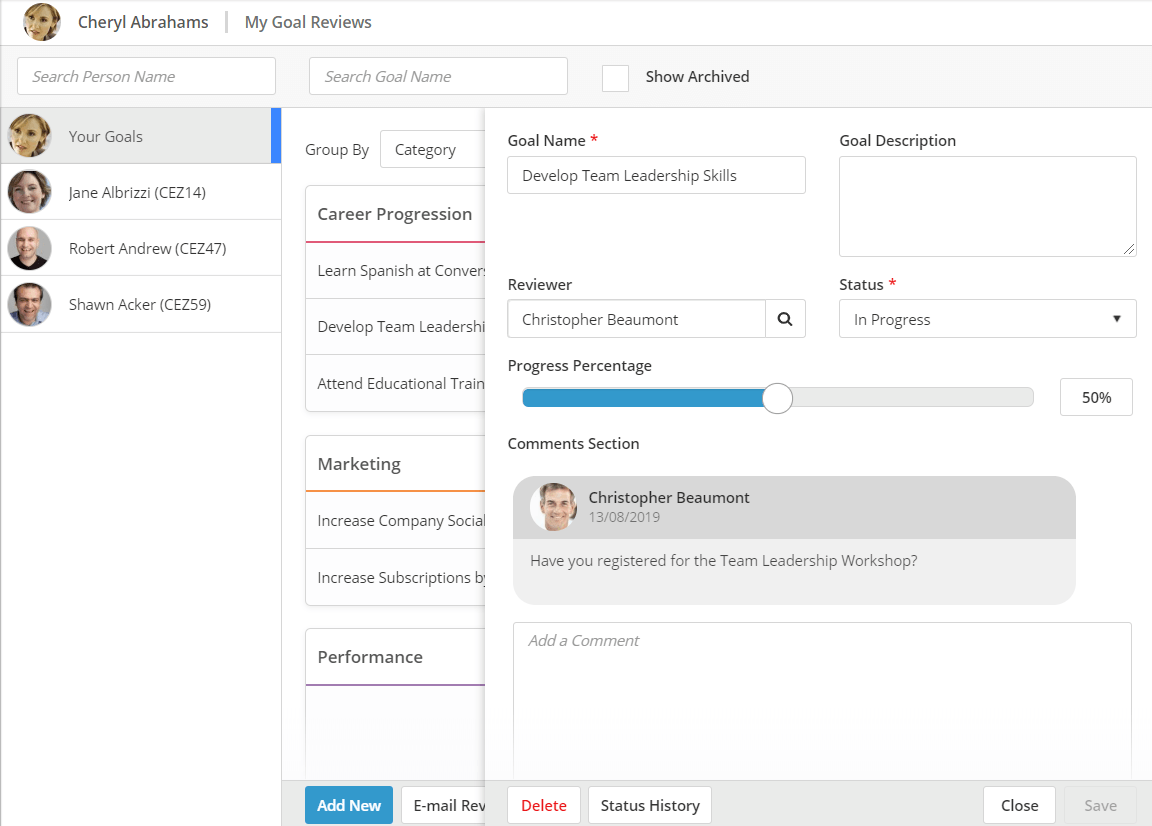Viewport: 1152px width, 826px height.
Task: Toggle the Show Archived checkbox
Action: tap(615, 77)
